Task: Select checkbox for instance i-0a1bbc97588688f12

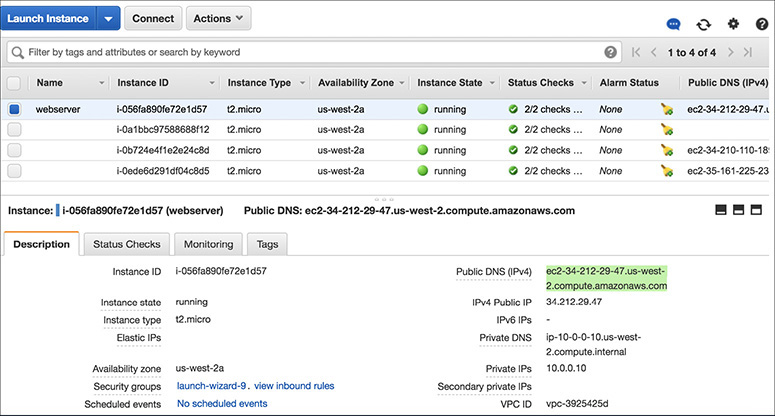Action: click(x=14, y=129)
